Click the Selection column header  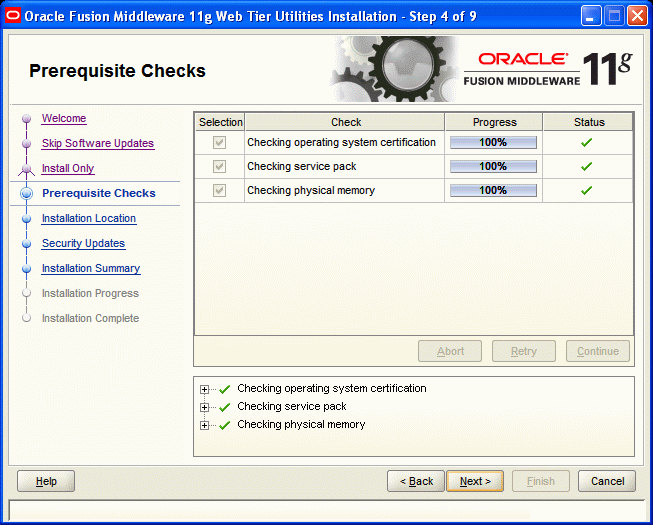click(220, 122)
